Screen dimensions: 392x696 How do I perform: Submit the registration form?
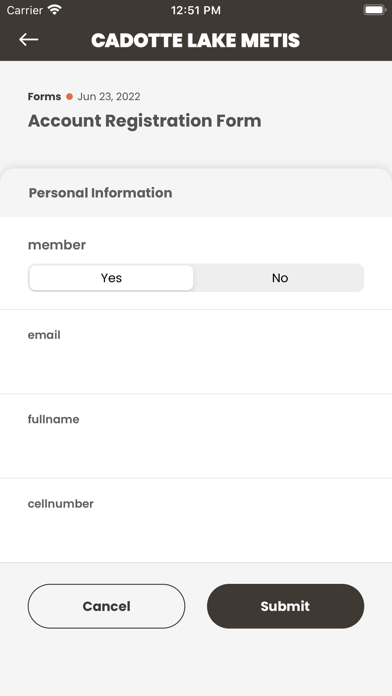pyautogui.click(x=285, y=606)
